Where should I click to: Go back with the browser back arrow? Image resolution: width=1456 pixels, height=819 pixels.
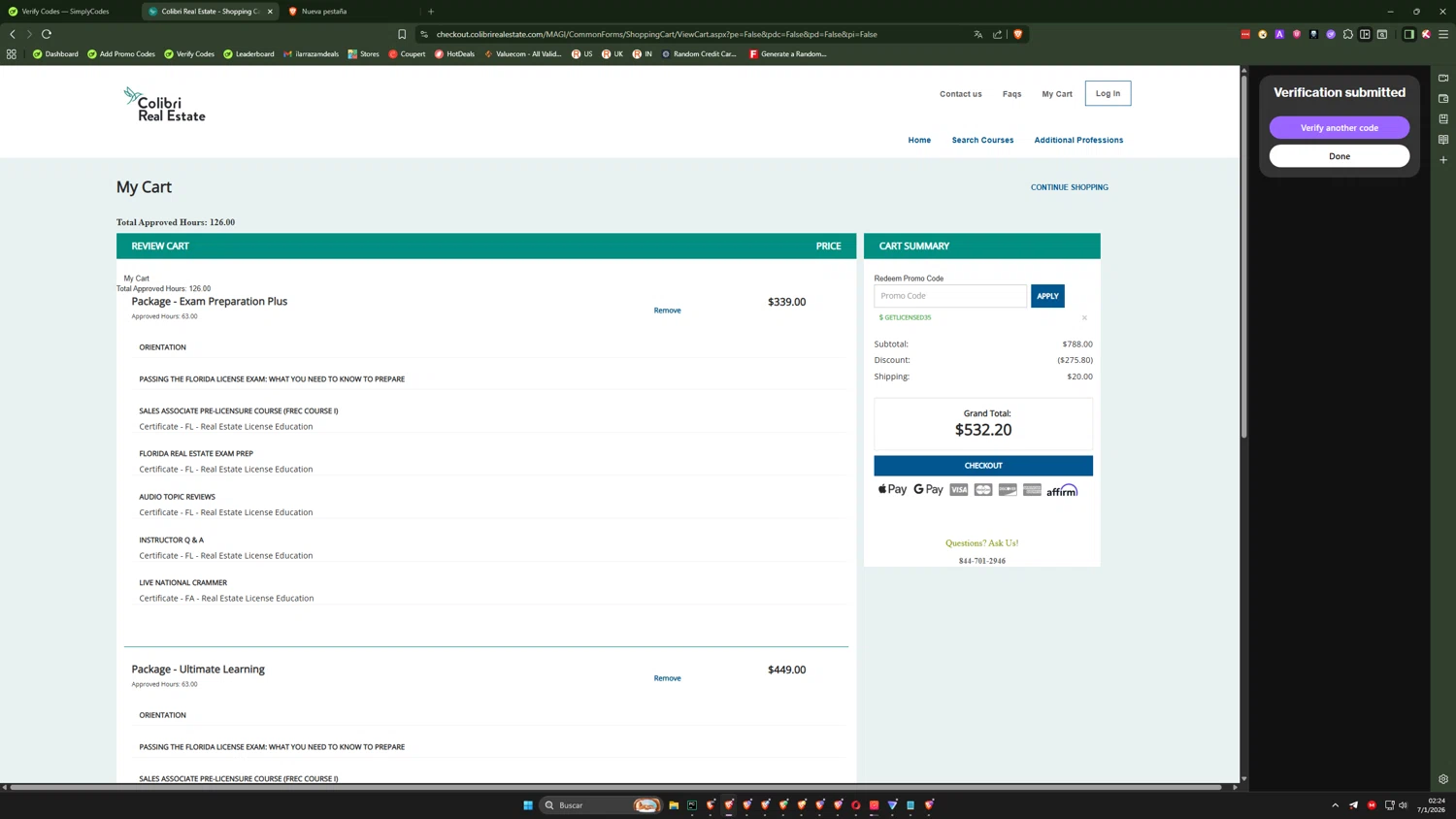(x=13, y=34)
